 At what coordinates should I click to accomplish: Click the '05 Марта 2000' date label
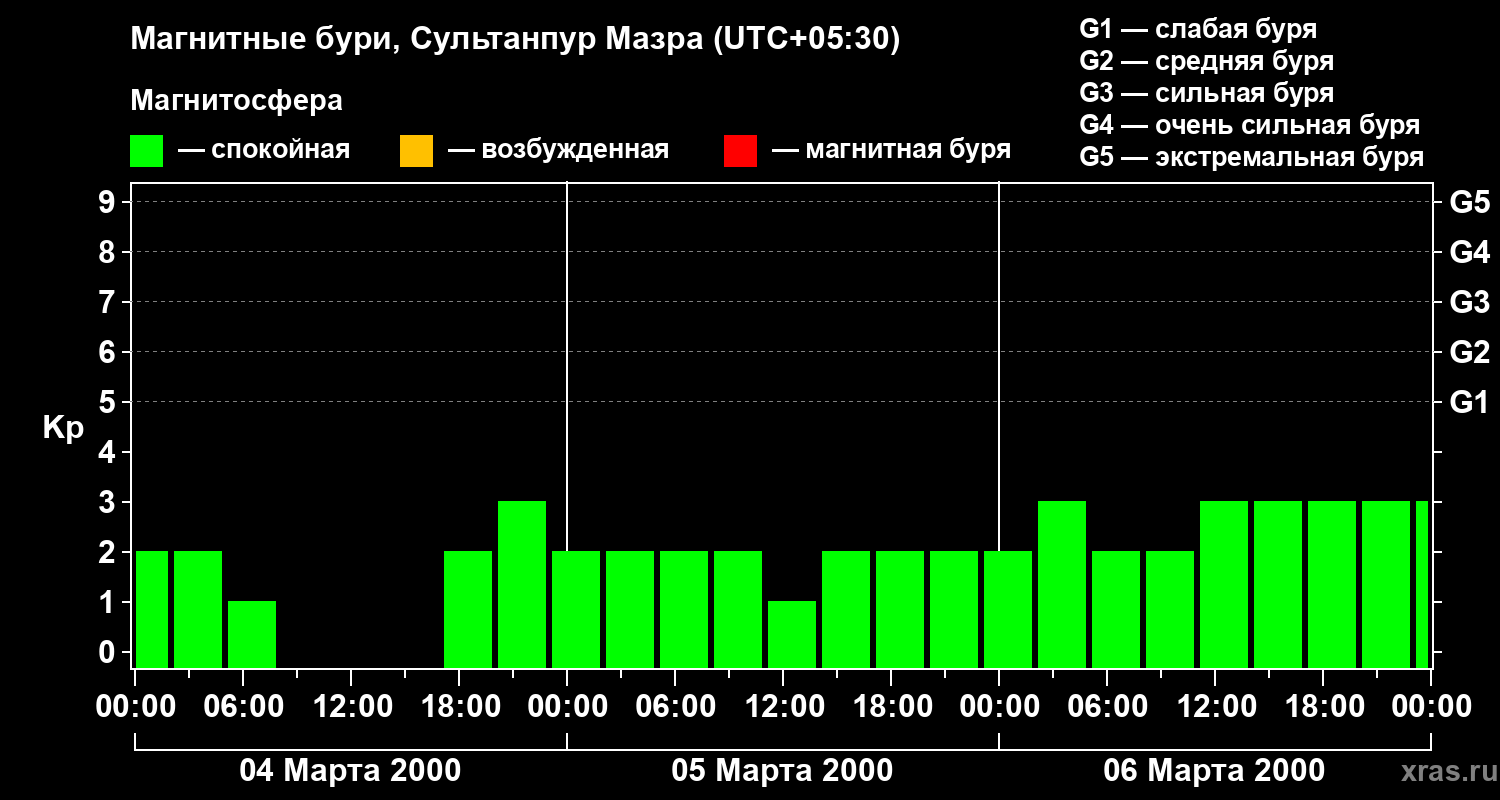pyautogui.click(x=782, y=771)
